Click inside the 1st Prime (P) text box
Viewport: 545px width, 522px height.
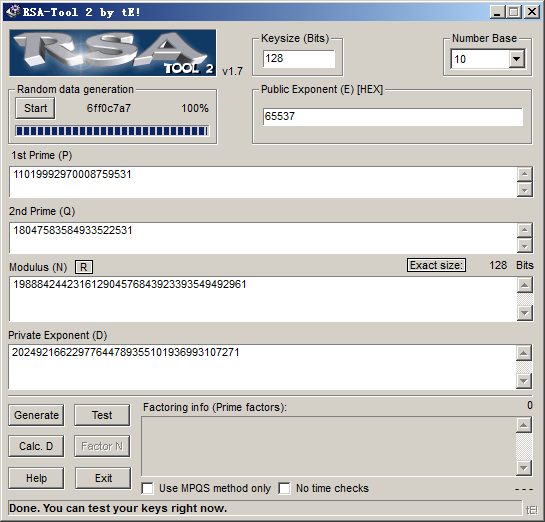263,182
